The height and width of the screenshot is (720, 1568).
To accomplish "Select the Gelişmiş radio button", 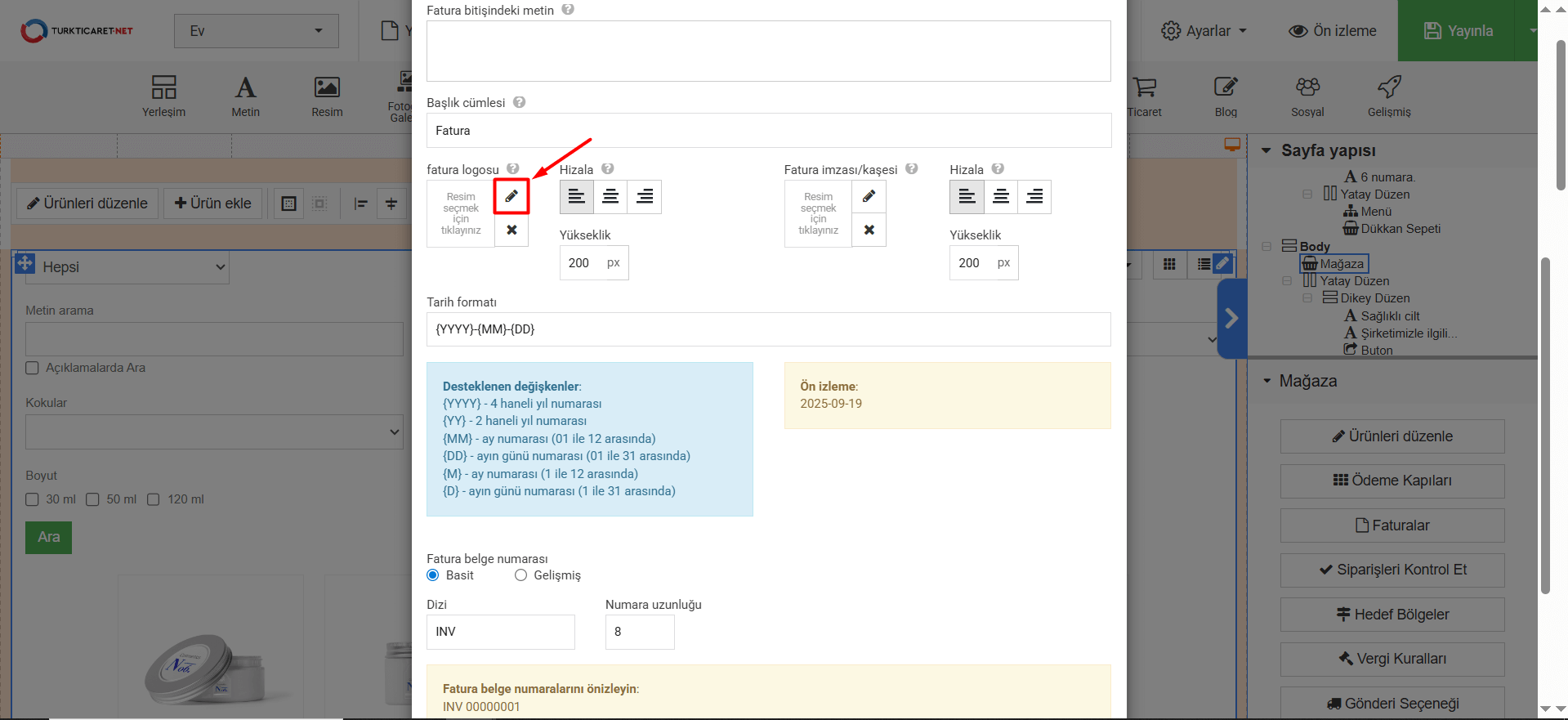I will pyautogui.click(x=520, y=575).
